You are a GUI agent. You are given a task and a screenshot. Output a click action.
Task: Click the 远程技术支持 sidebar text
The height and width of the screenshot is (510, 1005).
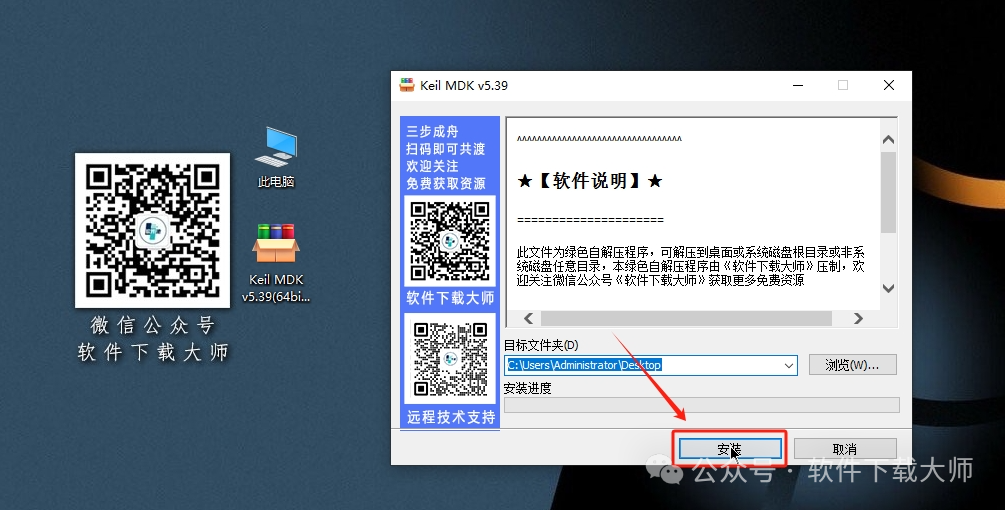[451, 417]
